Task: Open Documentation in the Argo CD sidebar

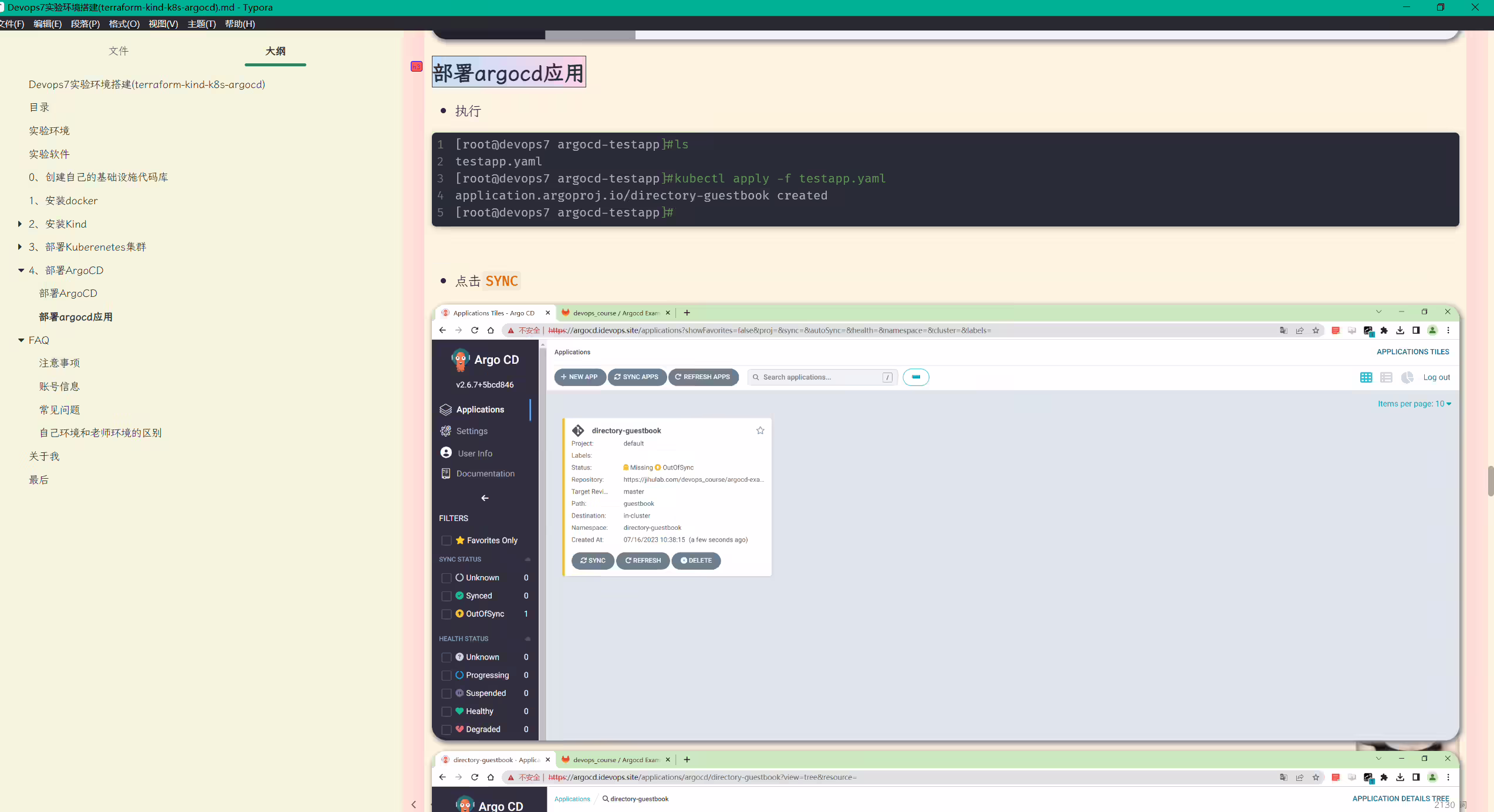Action: (485, 473)
